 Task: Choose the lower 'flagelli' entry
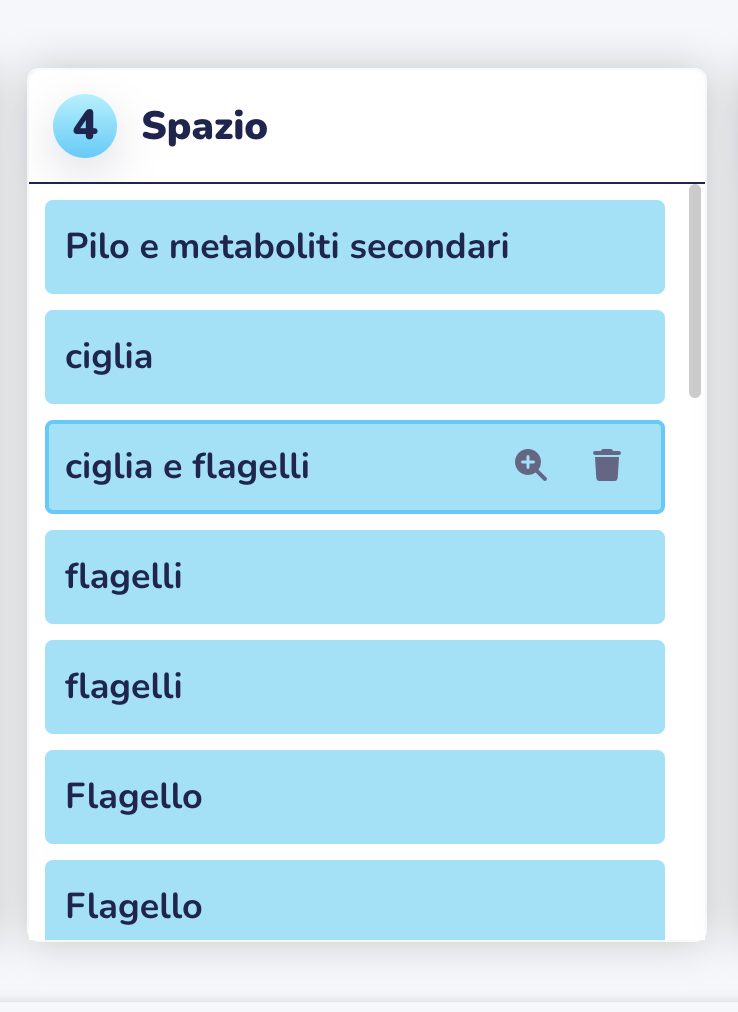[354, 687]
